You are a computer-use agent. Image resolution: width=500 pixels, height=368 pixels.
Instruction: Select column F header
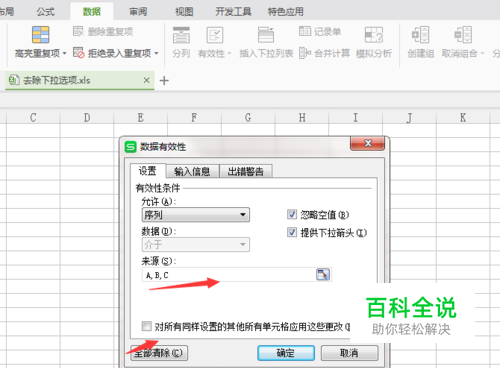[194, 117]
